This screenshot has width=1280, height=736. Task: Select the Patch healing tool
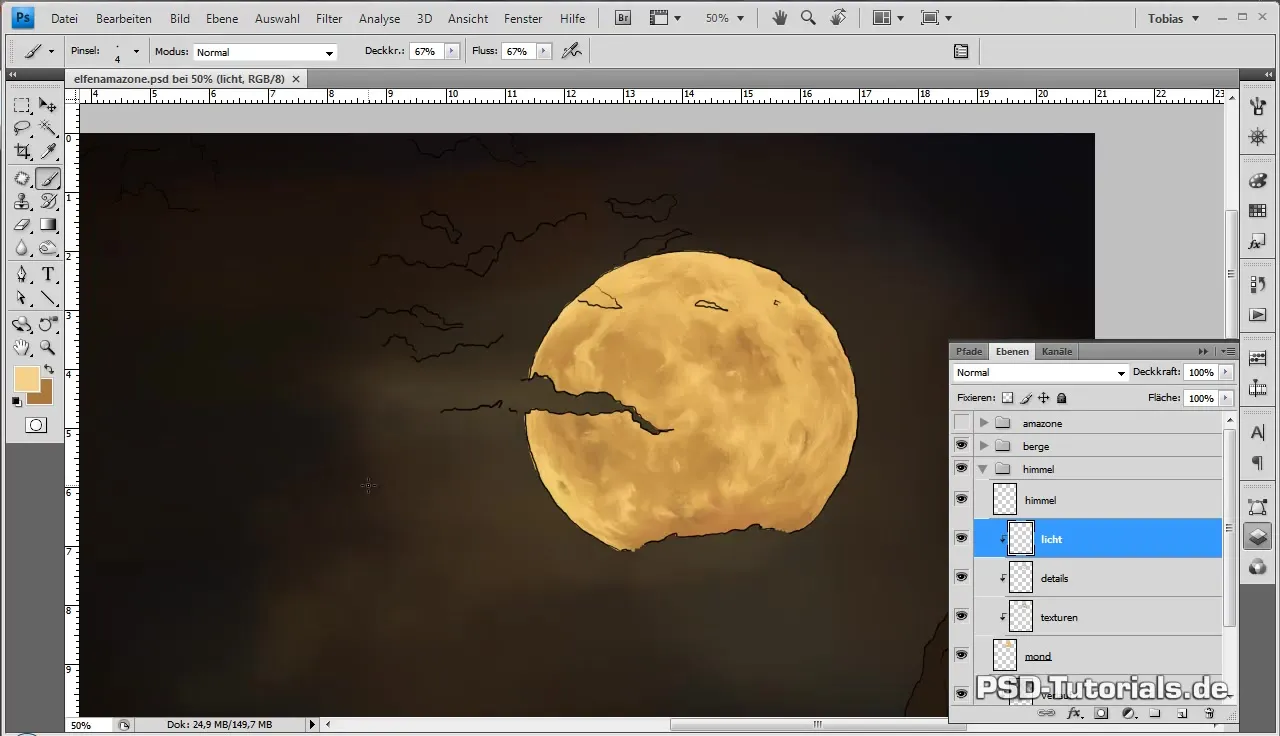(22, 178)
